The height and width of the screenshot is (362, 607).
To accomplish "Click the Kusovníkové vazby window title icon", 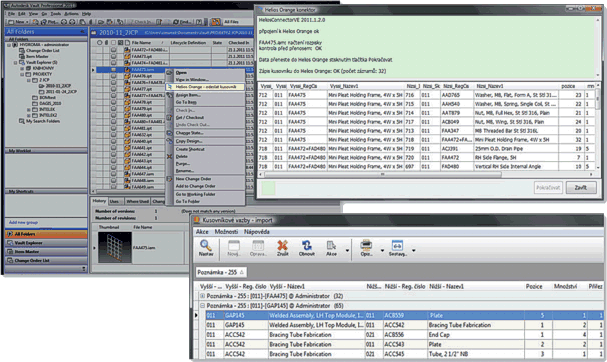I will point(197,220).
